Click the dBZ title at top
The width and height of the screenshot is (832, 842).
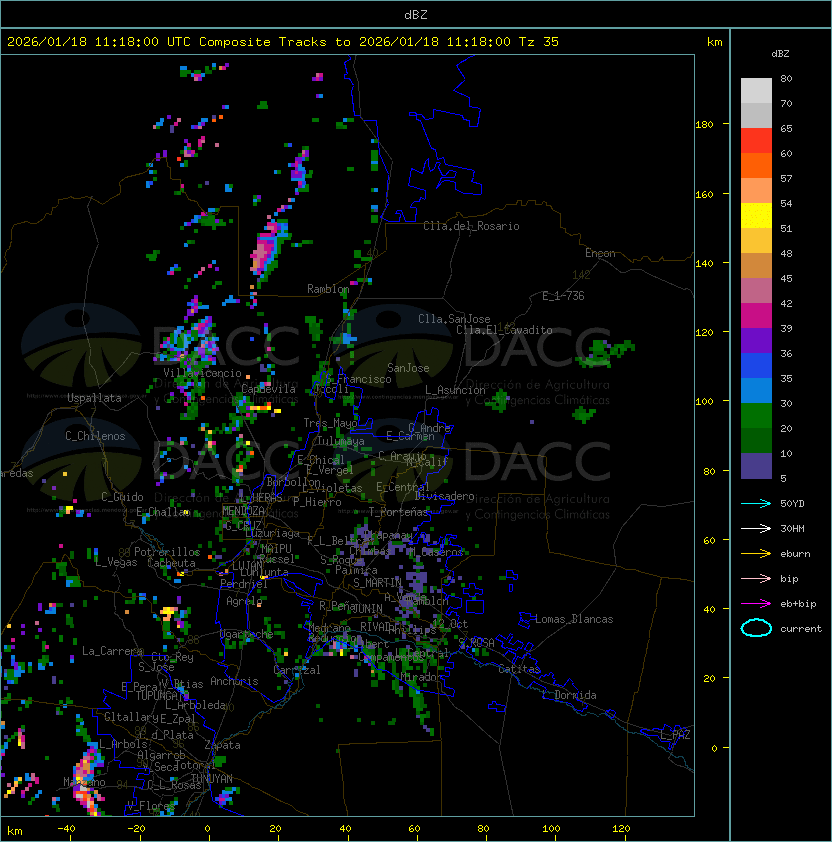click(416, 14)
